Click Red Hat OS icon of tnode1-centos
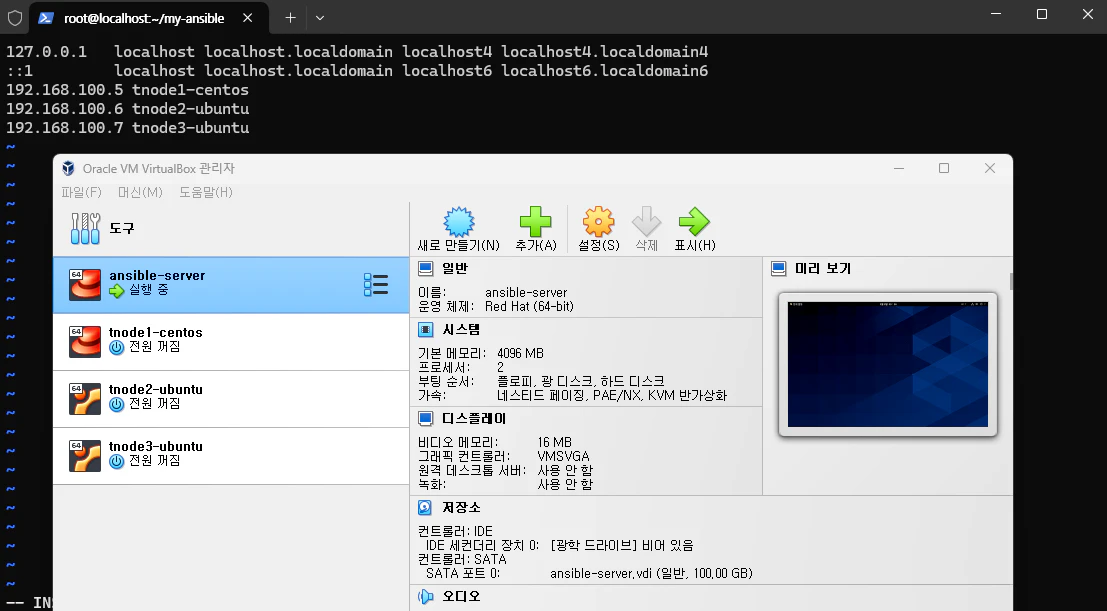Screen dimensions: 1107x611 coord(85,342)
